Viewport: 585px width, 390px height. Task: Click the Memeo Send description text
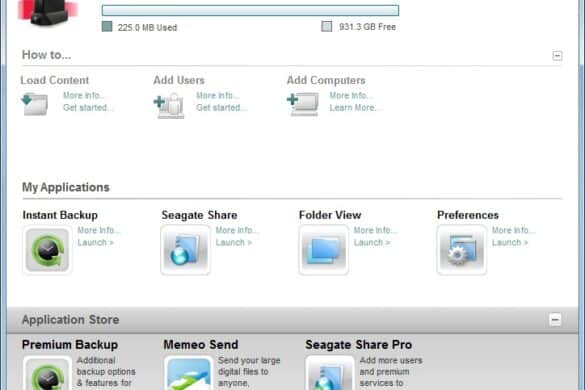click(249, 372)
